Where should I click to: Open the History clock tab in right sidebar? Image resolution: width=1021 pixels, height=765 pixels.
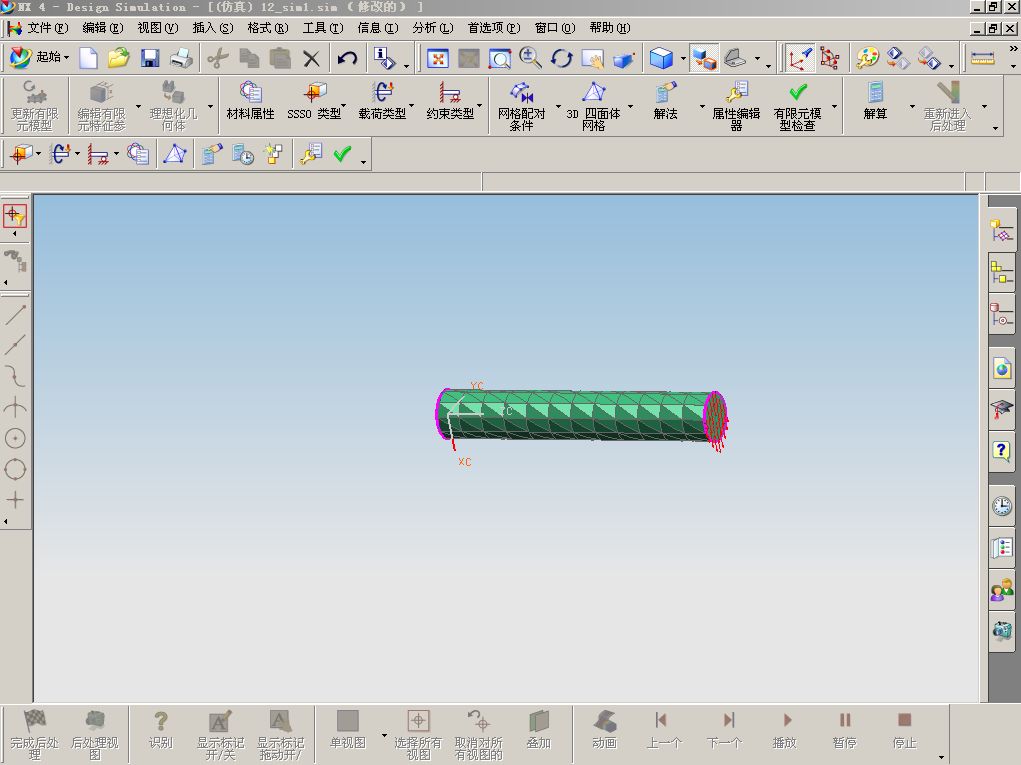(x=1001, y=506)
